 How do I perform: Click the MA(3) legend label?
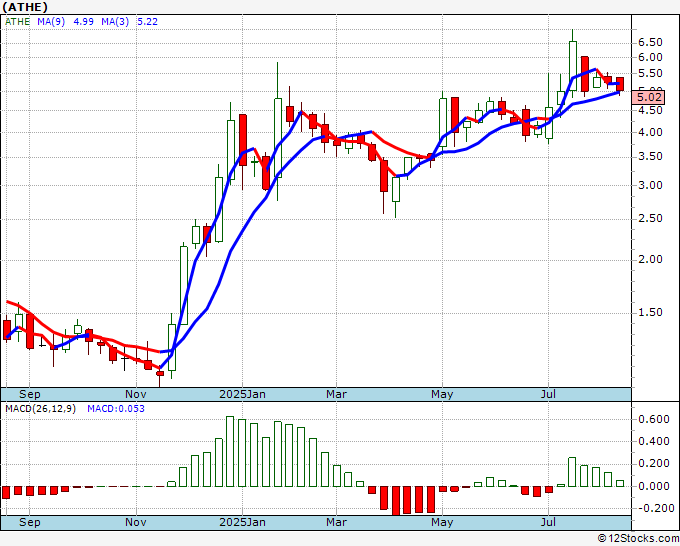pos(115,22)
